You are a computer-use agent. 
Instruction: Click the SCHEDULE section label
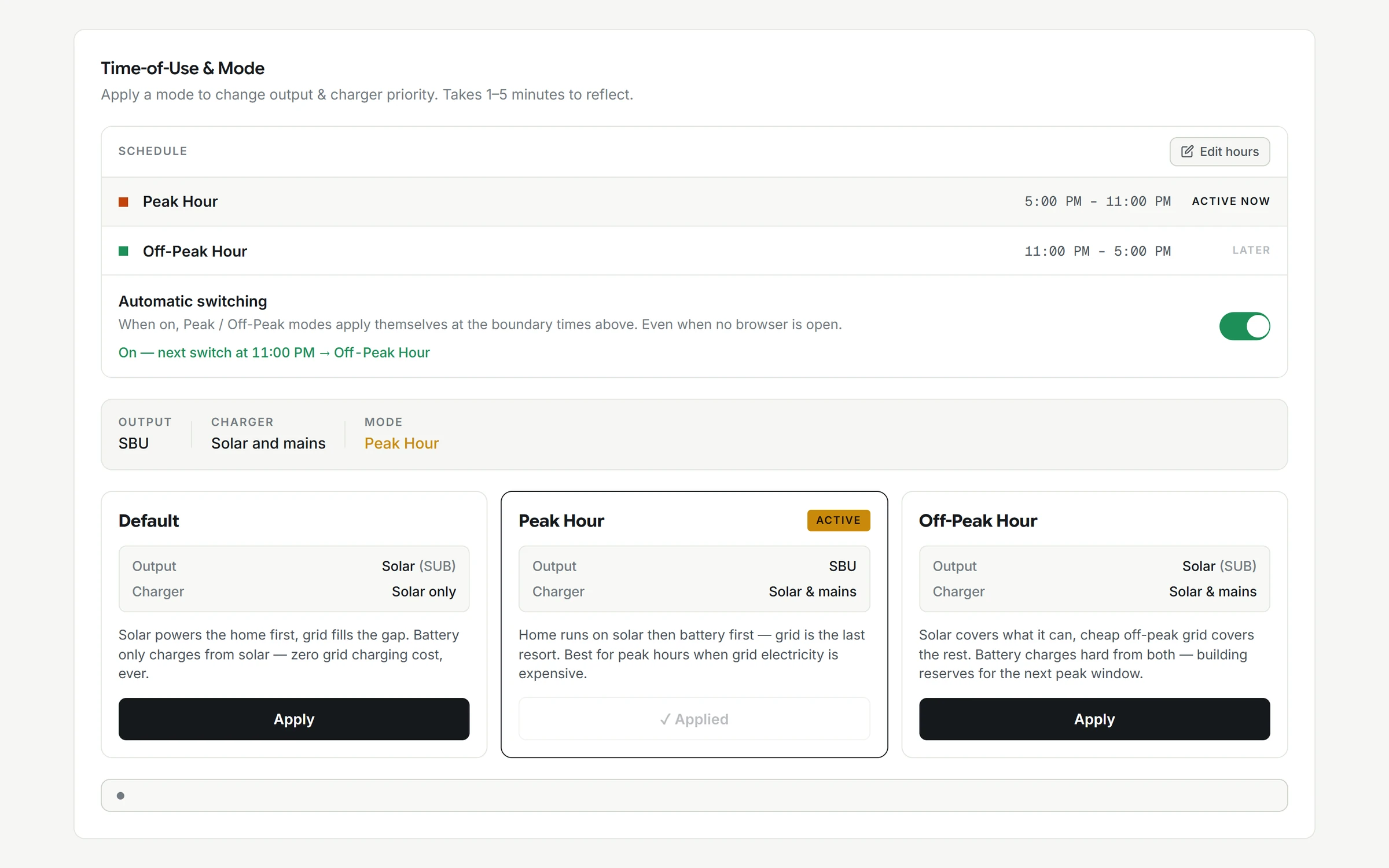coord(153,151)
